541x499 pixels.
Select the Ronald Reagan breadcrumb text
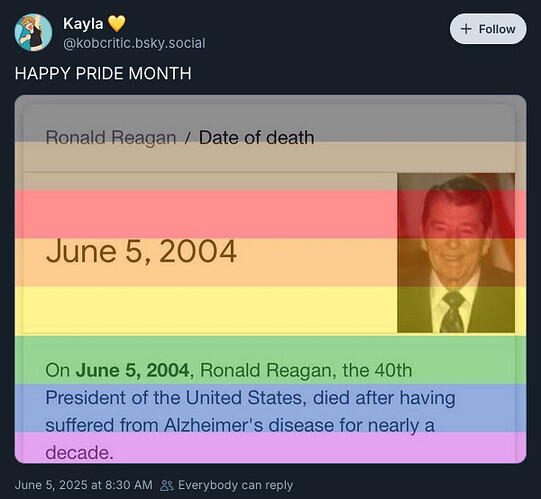pyautogui.click(x=111, y=138)
